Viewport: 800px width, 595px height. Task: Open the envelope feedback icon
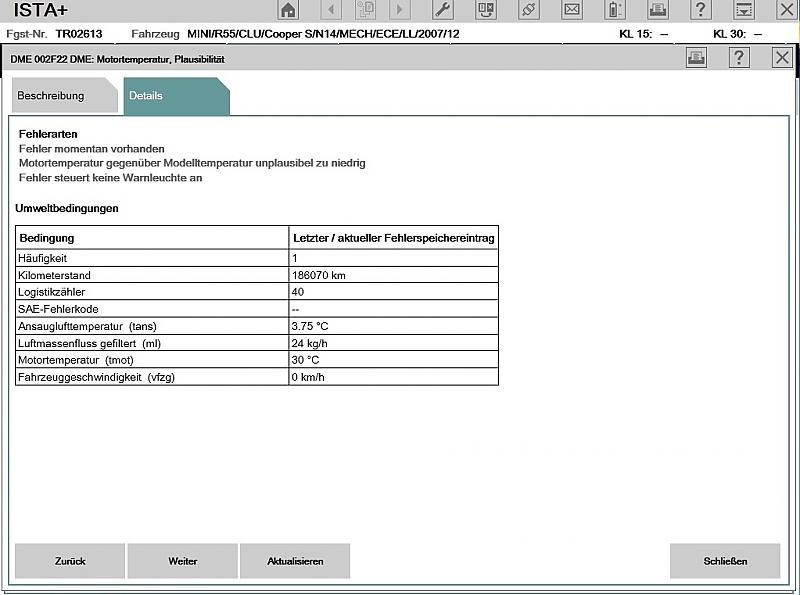click(572, 11)
